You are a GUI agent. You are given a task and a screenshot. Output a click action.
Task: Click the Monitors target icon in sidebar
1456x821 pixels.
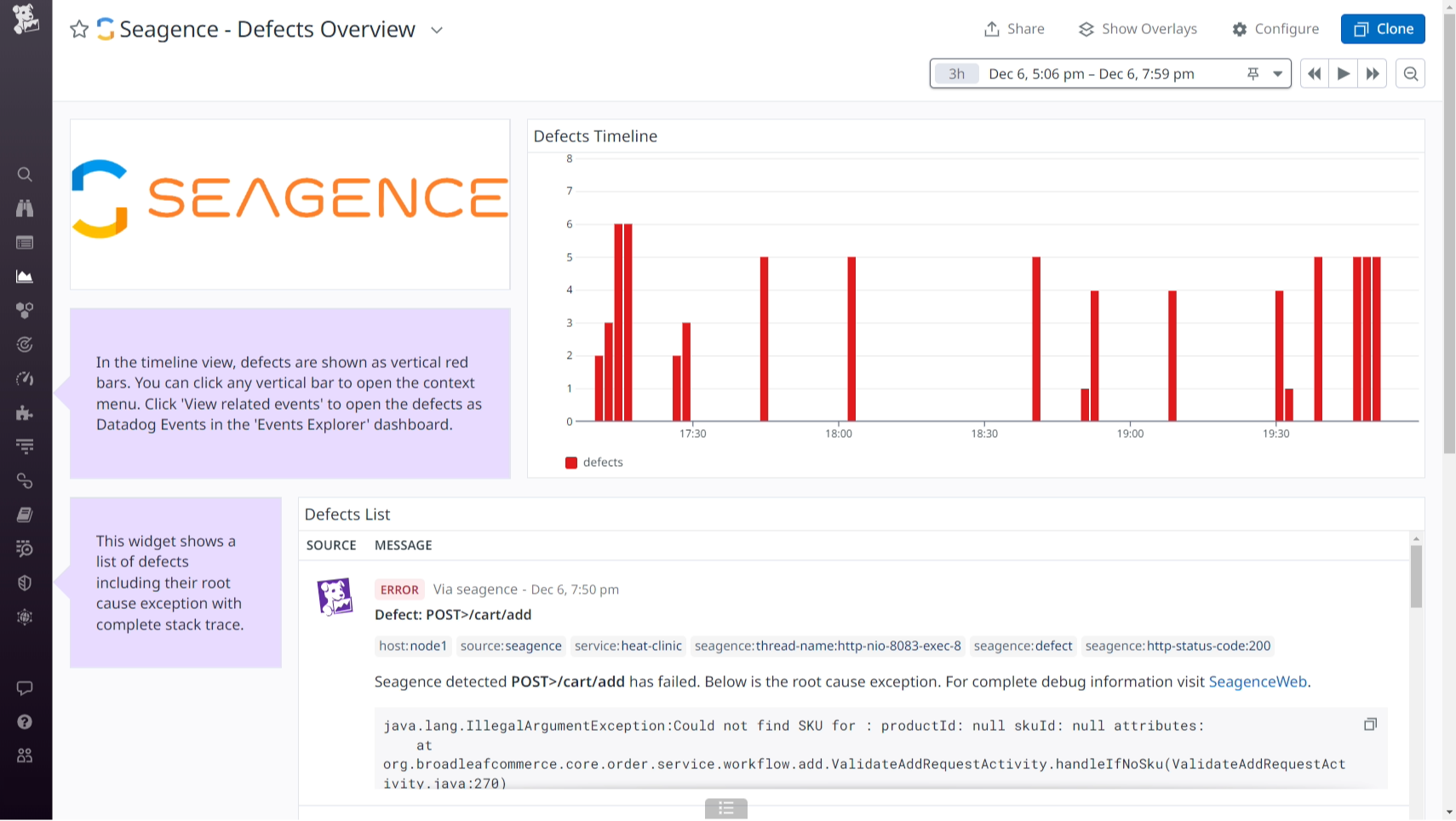coord(25,344)
